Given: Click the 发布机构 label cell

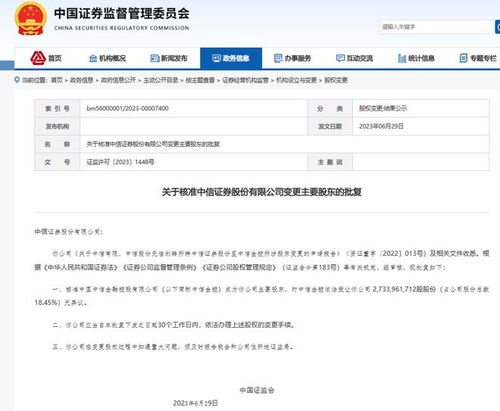Looking at the screenshot, I should 57,126.
